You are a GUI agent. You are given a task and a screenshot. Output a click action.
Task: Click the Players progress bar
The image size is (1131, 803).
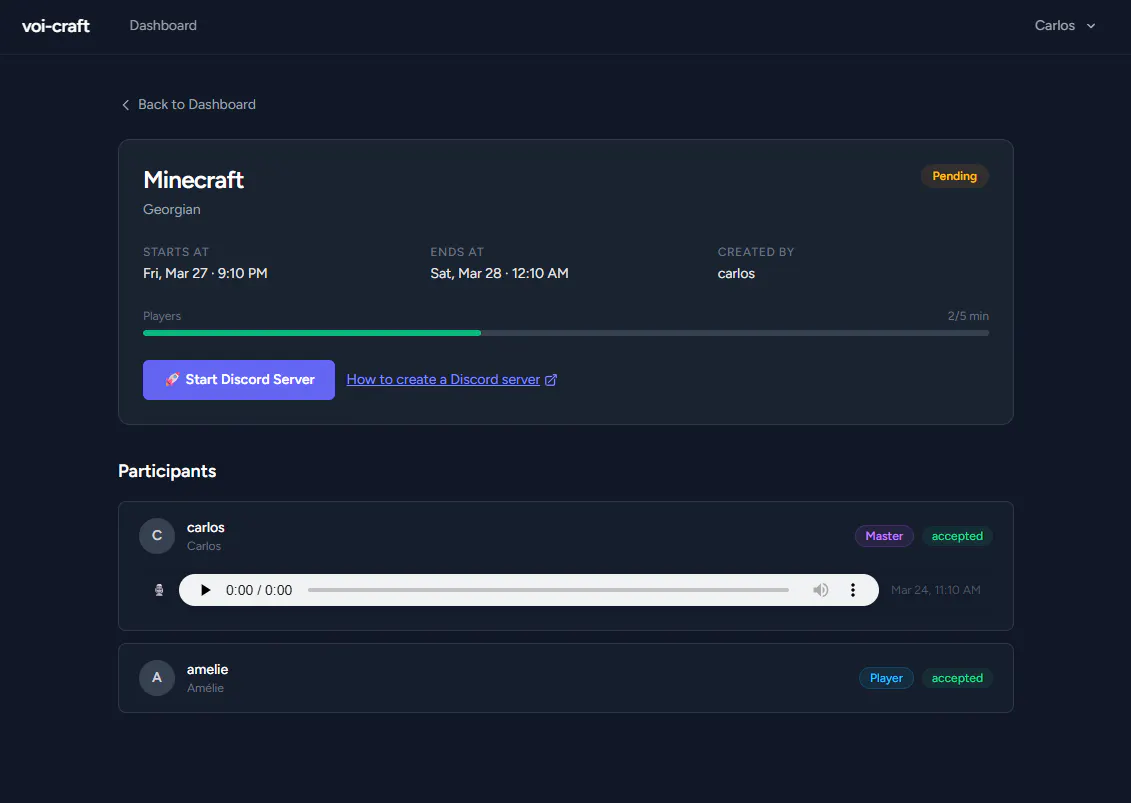coord(566,333)
